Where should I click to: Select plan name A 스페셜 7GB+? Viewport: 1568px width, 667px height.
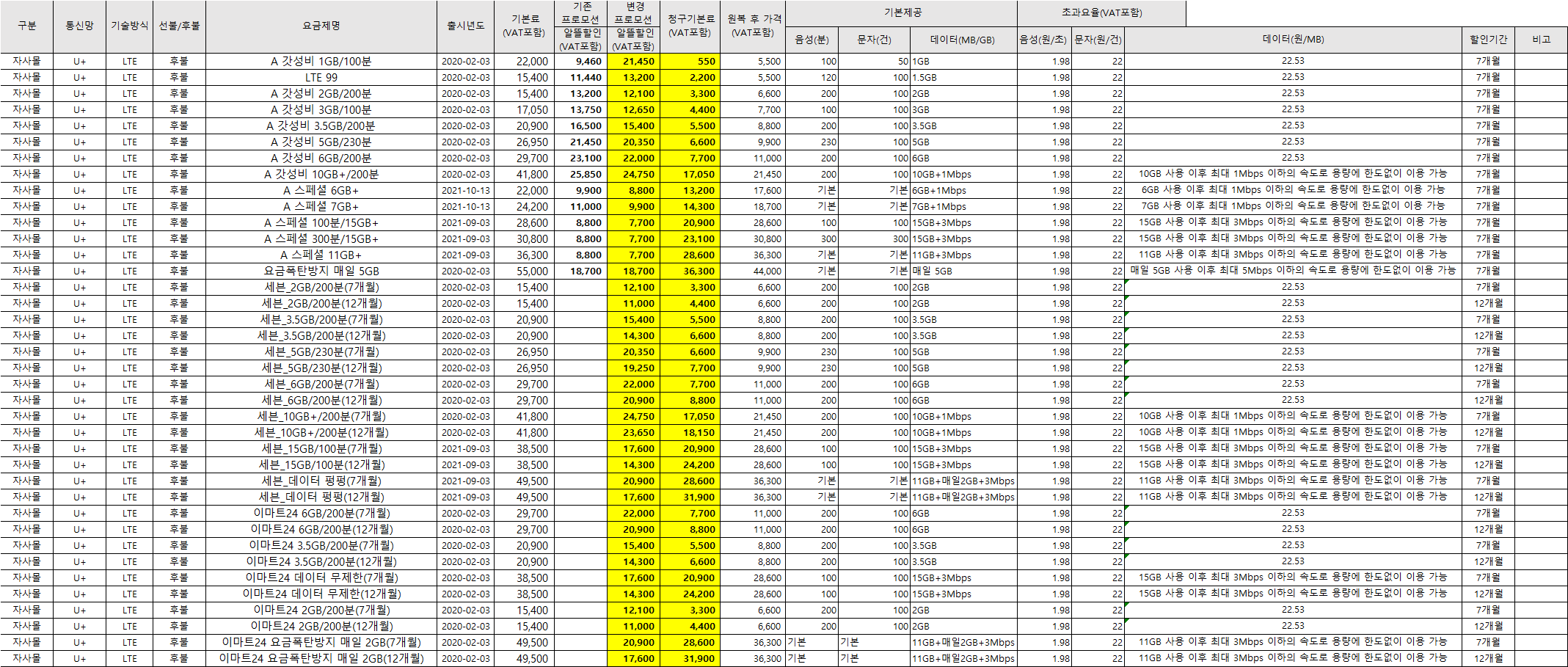pos(321,207)
